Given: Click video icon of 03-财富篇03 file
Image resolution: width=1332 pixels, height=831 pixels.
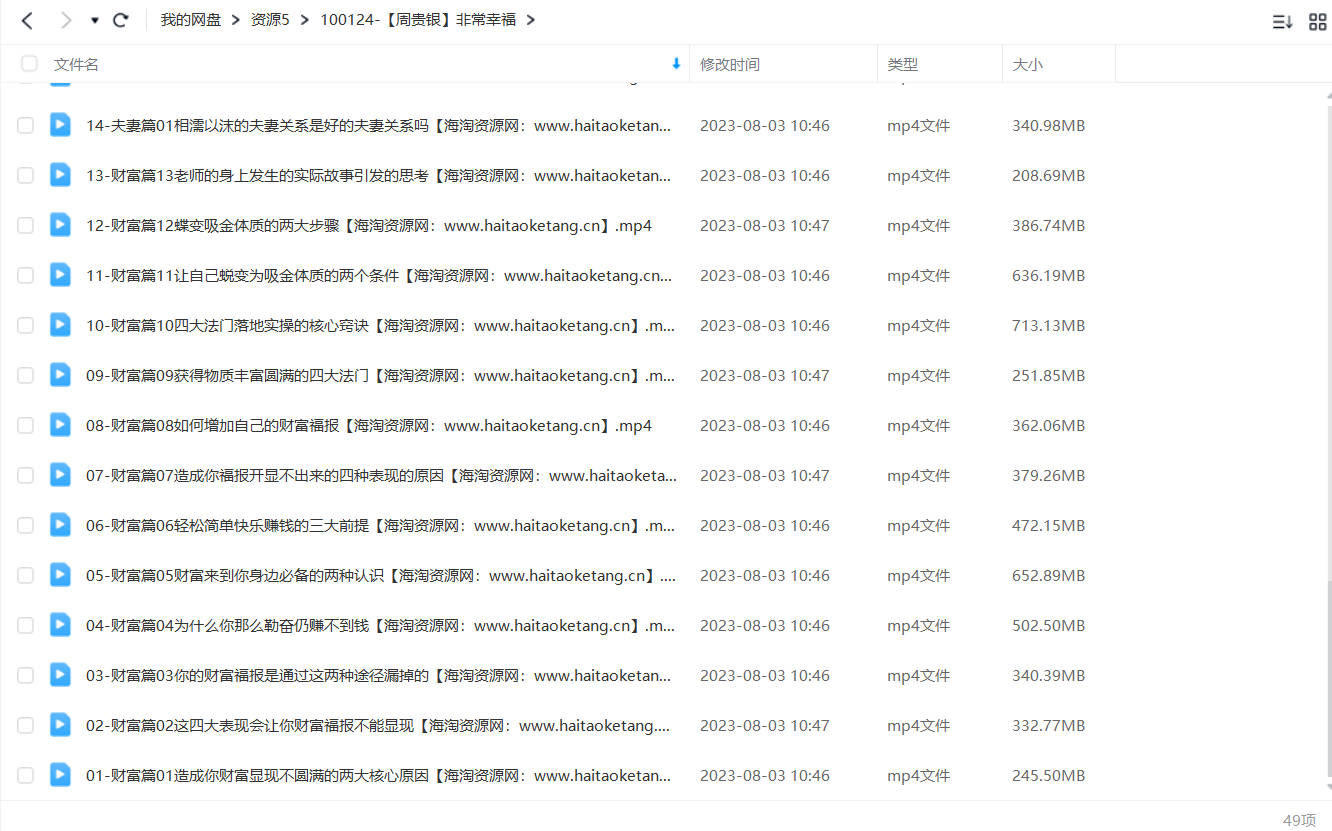Looking at the screenshot, I should click(x=61, y=674).
